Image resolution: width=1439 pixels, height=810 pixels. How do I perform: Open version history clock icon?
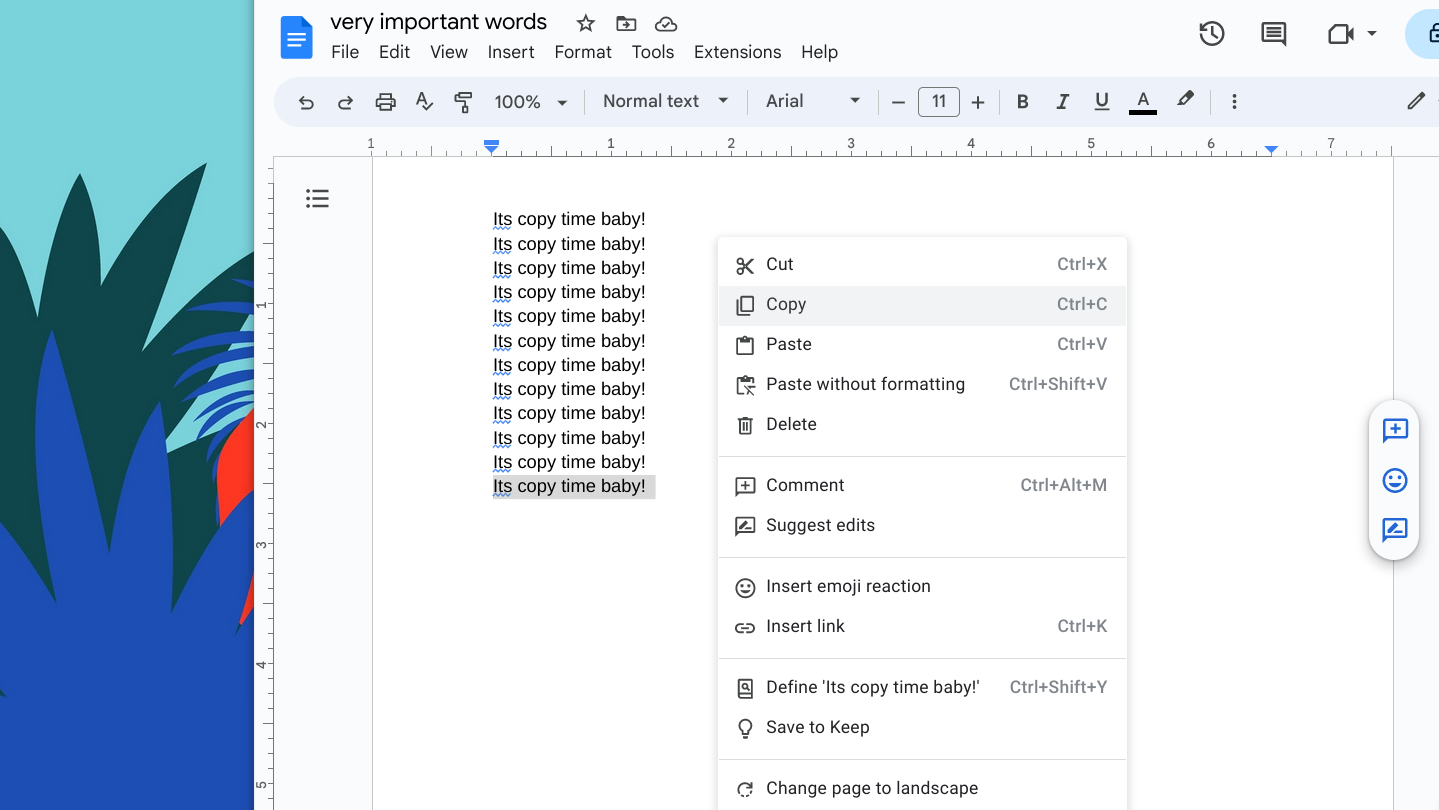1212,34
